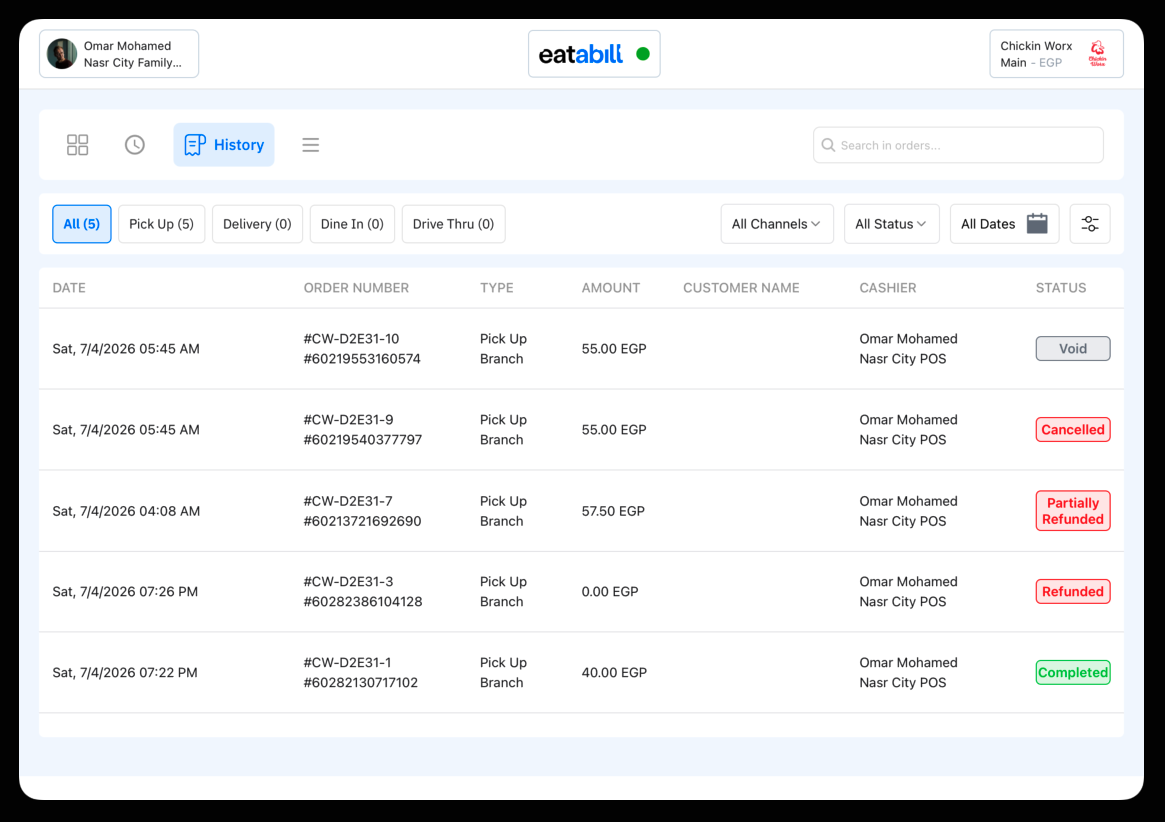The width and height of the screenshot is (1165, 822).
Task: Click date Sat, 7/4/2026 07:26 PM
Action: coord(125,592)
